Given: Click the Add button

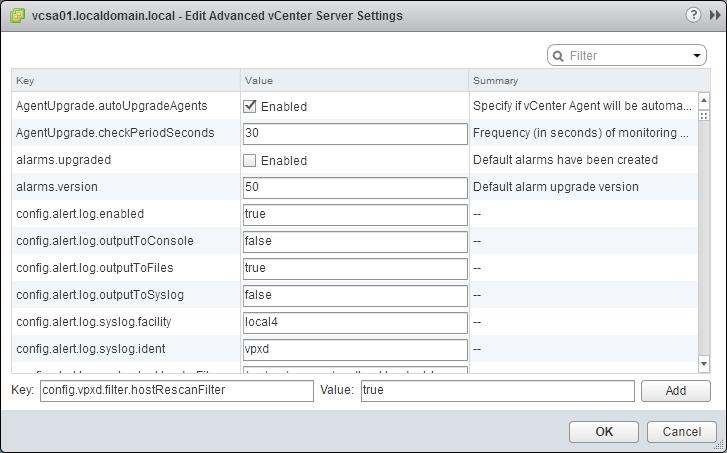Looking at the screenshot, I should click(676, 391).
